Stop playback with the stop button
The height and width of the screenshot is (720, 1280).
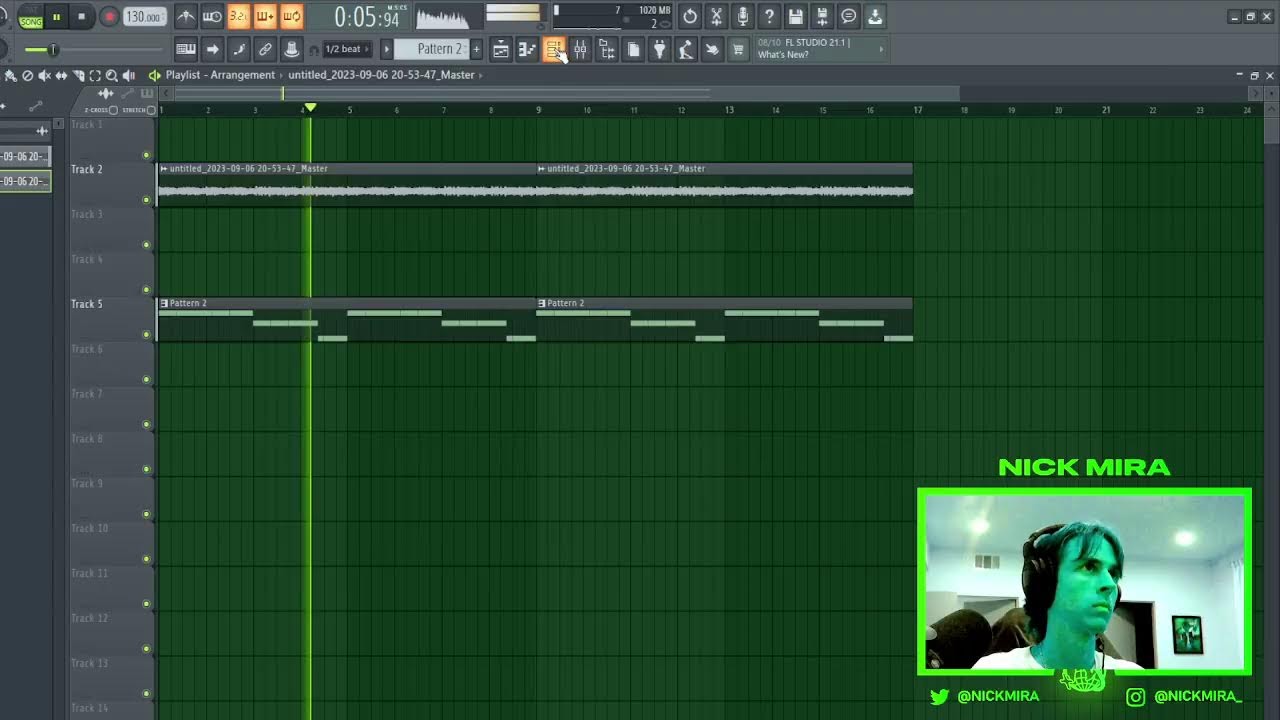coord(82,17)
